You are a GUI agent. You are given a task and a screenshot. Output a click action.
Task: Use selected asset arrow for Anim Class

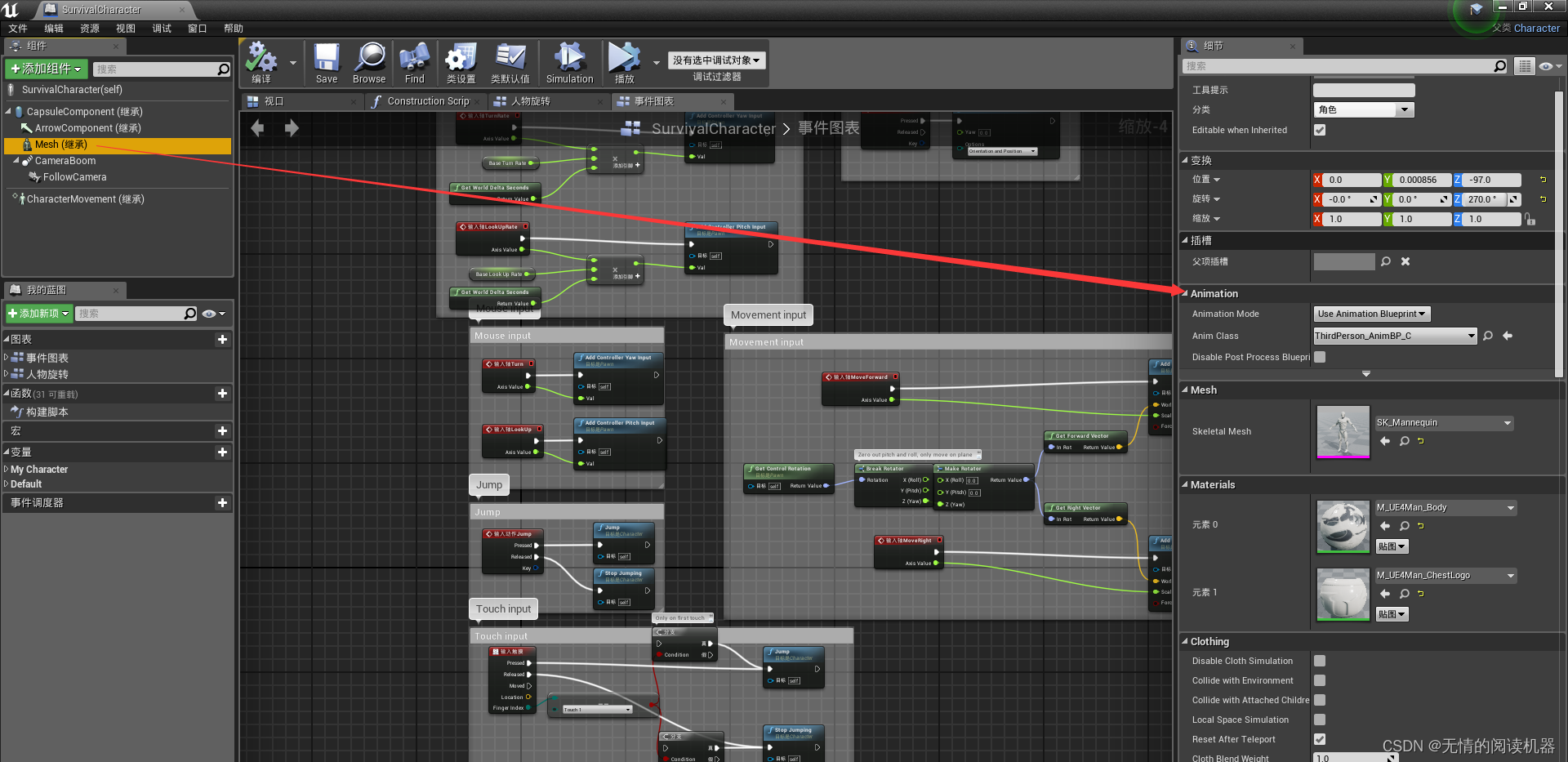[x=1508, y=336]
